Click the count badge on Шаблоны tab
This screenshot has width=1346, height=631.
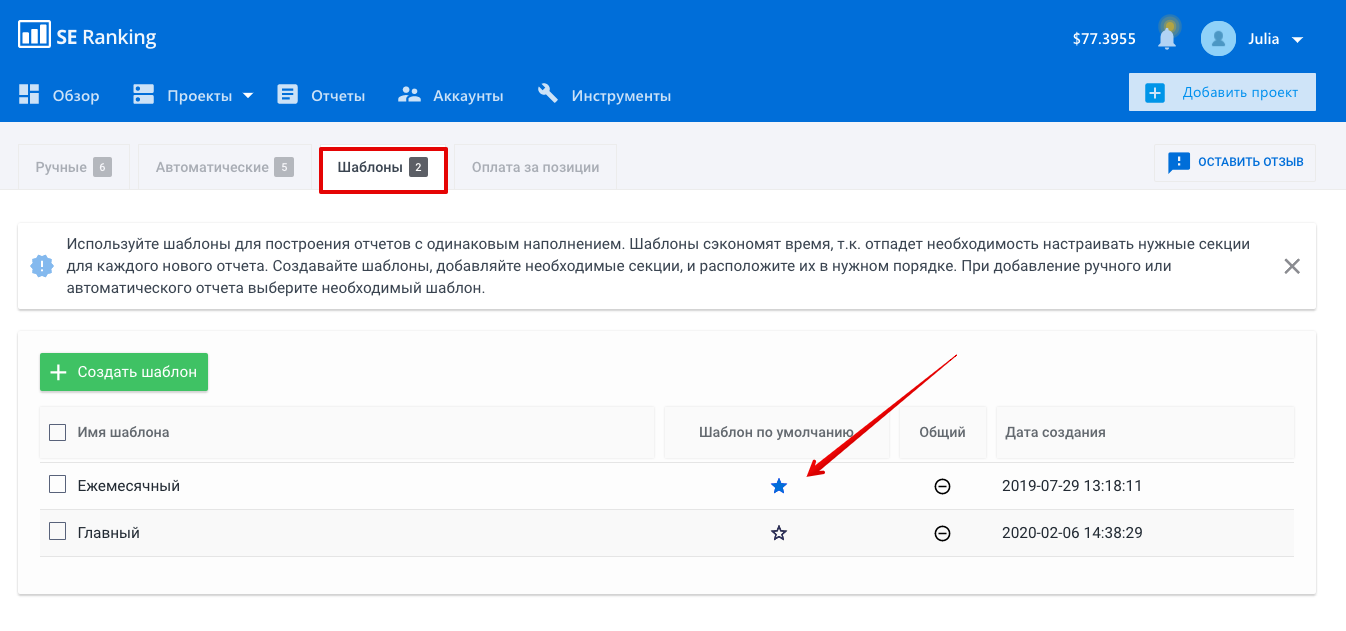(418, 167)
